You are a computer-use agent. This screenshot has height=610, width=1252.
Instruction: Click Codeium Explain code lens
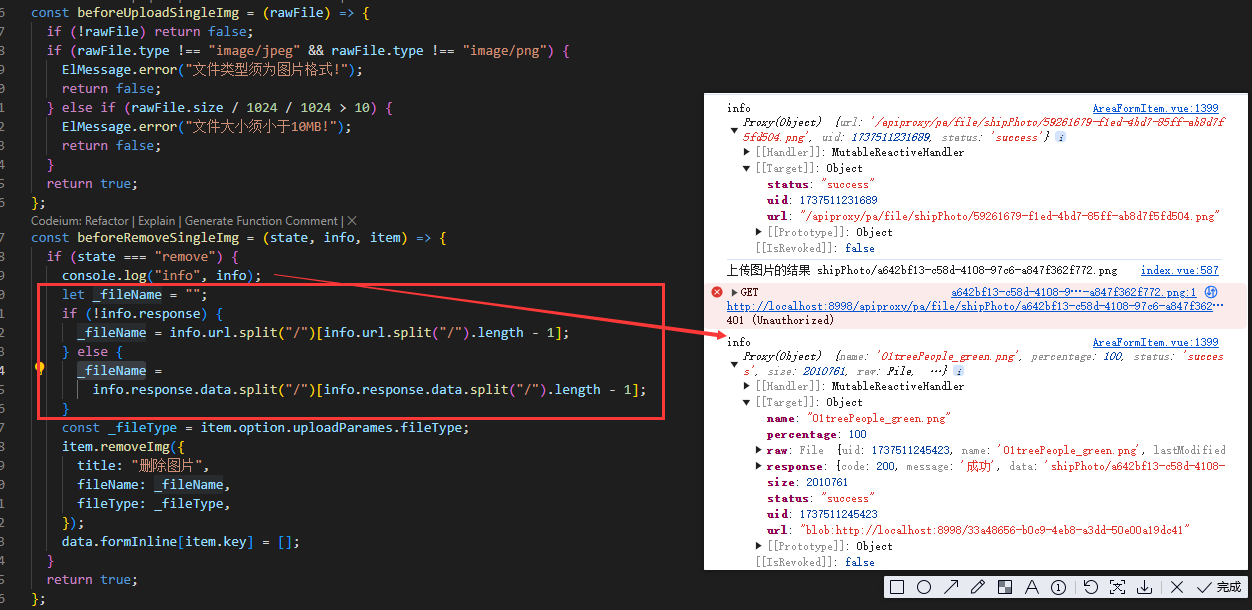(x=156, y=221)
